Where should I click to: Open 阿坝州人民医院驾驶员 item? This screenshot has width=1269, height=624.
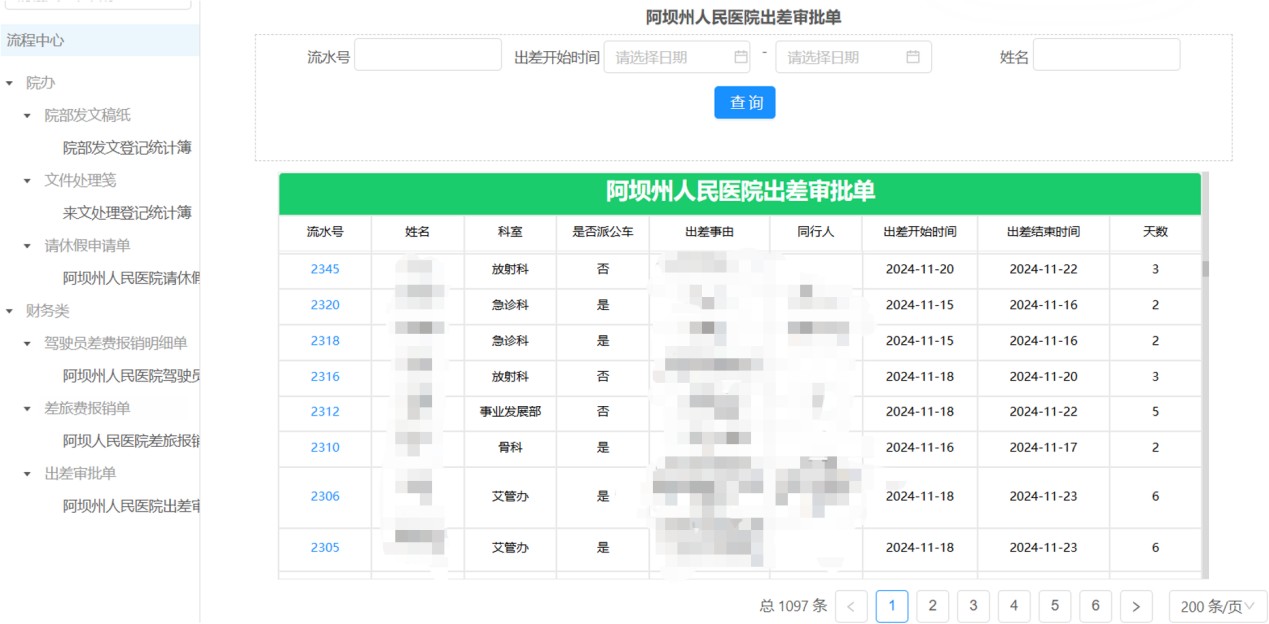pos(131,376)
